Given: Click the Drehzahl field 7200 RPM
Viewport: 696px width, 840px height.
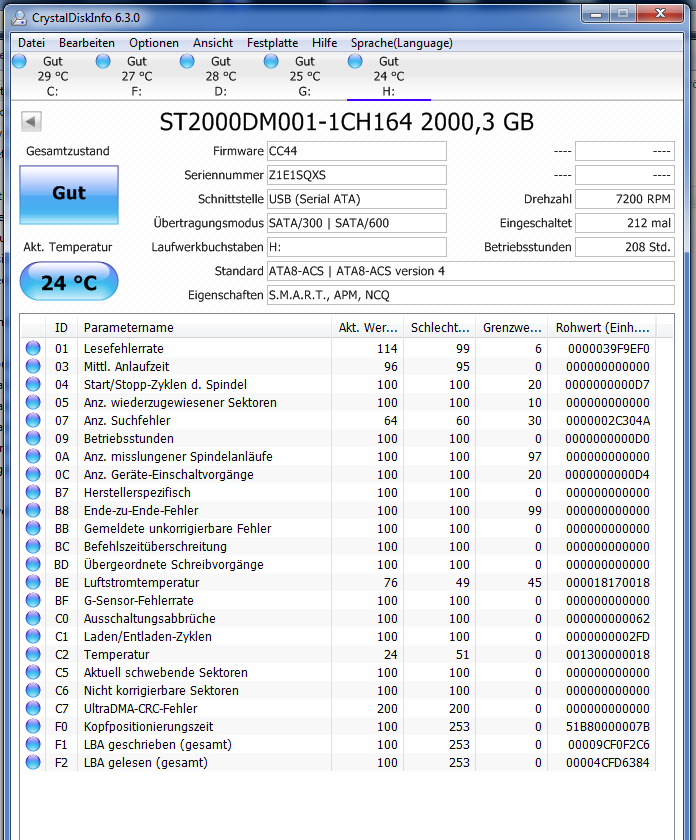Looking at the screenshot, I should (625, 199).
